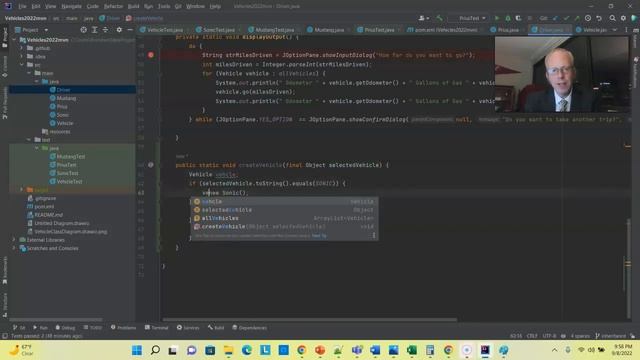The width and height of the screenshot is (640, 360).
Task: Click gutter icon beside createVehicle method
Action: click(151, 165)
